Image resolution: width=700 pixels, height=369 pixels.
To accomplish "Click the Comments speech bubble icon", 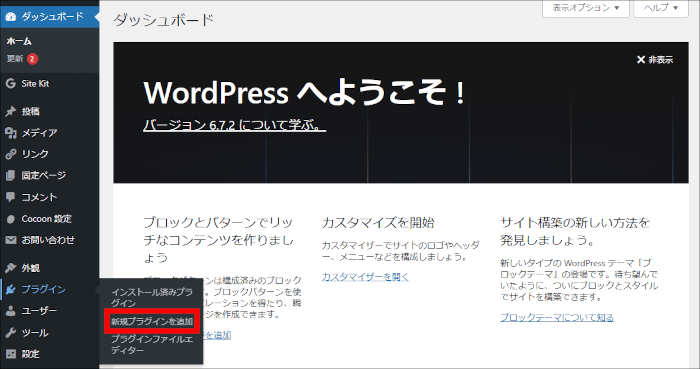I will click(11, 197).
